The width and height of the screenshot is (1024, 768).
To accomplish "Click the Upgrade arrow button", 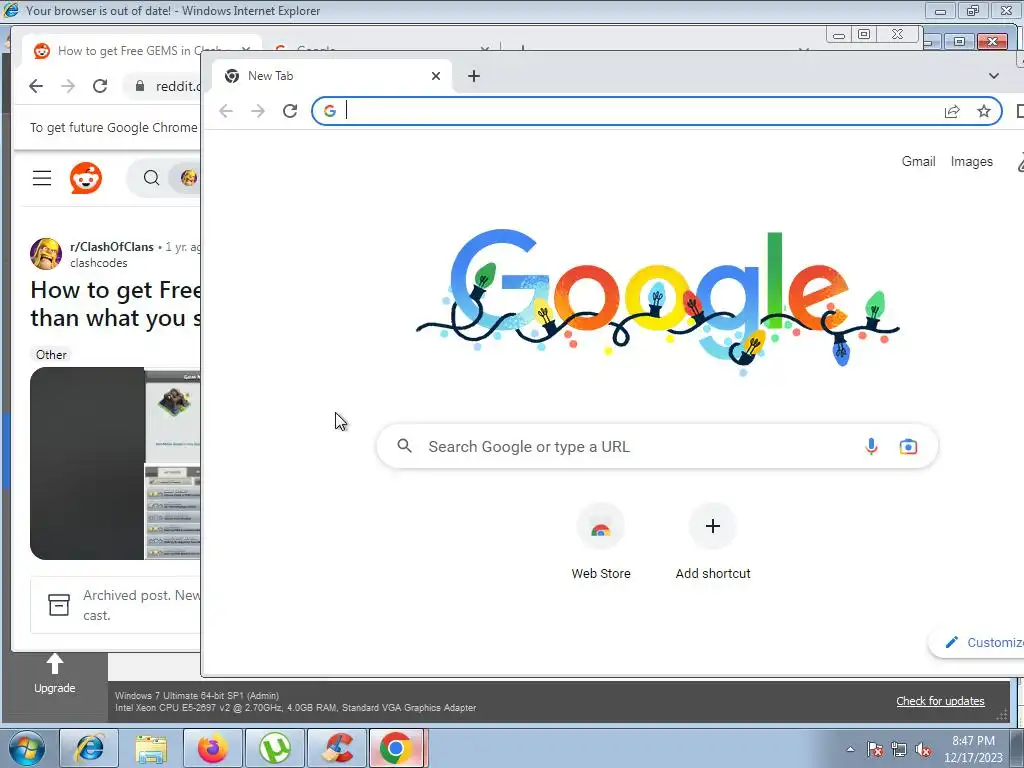I will [x=55, y=675].
